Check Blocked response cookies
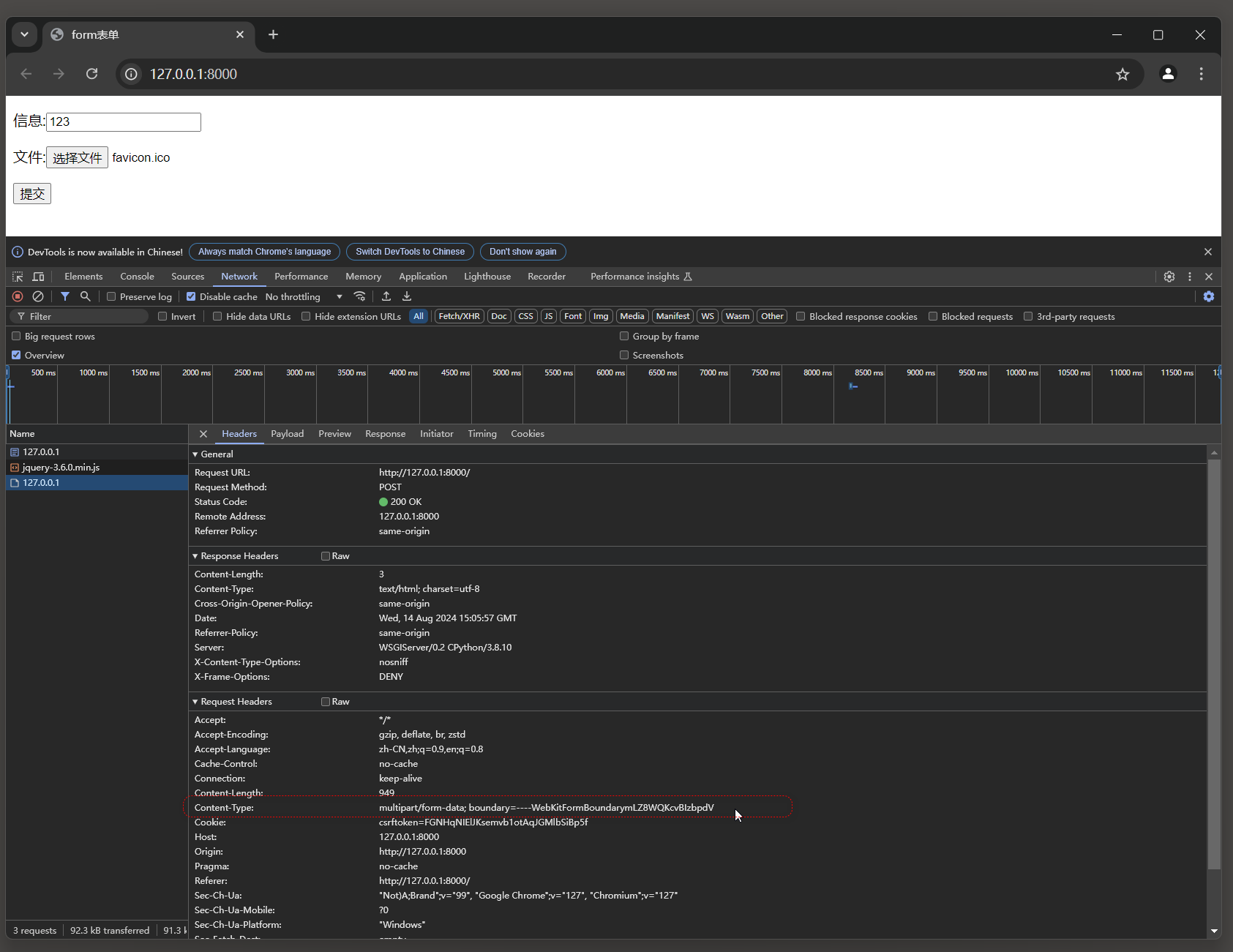1233x952 pixels. tap(801, 316)
